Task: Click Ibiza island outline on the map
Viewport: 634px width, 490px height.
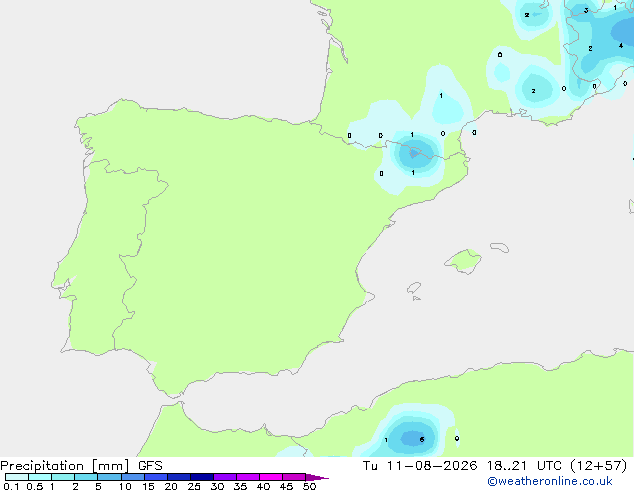Action: tap(414, 288)
